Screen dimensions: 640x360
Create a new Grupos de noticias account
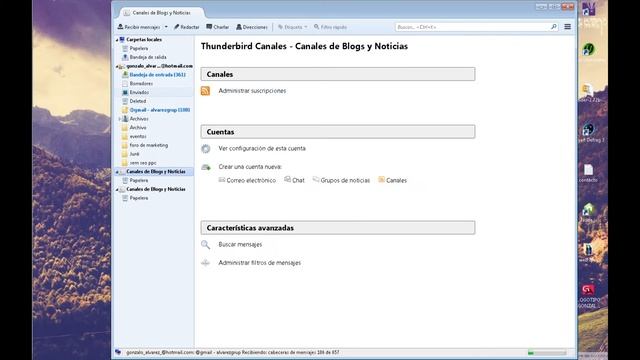tap(341, 180)
